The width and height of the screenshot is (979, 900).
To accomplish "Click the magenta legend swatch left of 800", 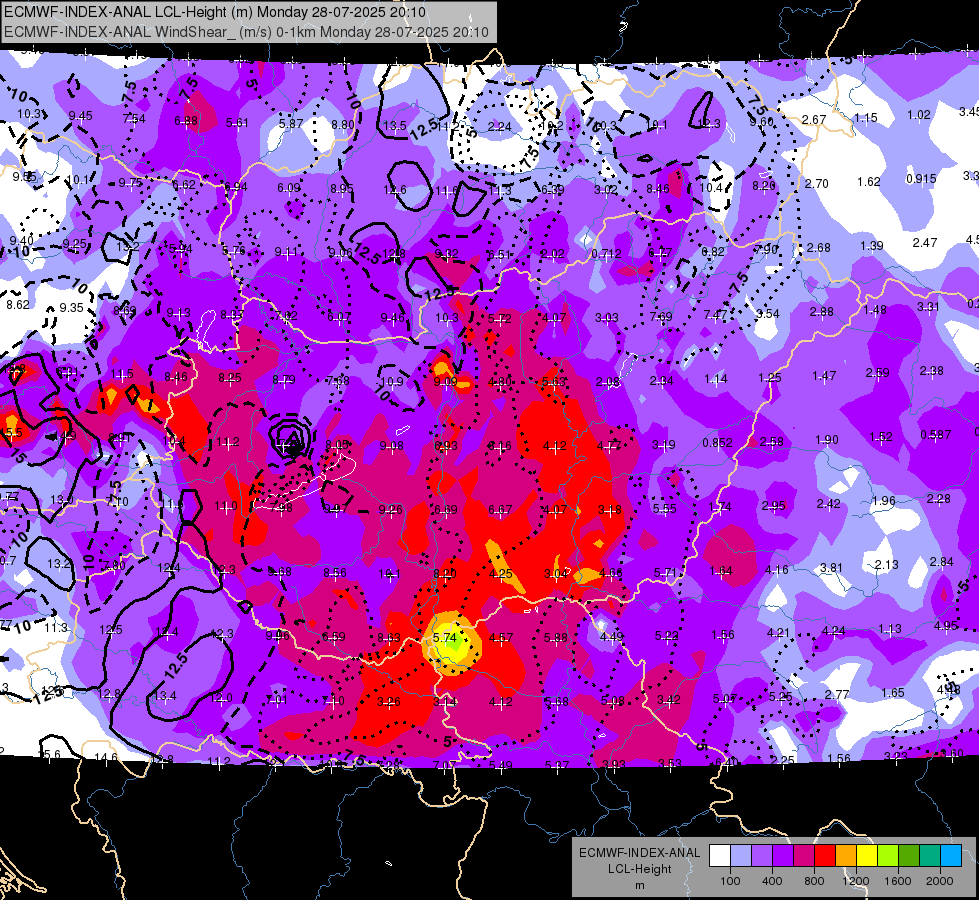I will pyautogui.click(x=804, y=855).
